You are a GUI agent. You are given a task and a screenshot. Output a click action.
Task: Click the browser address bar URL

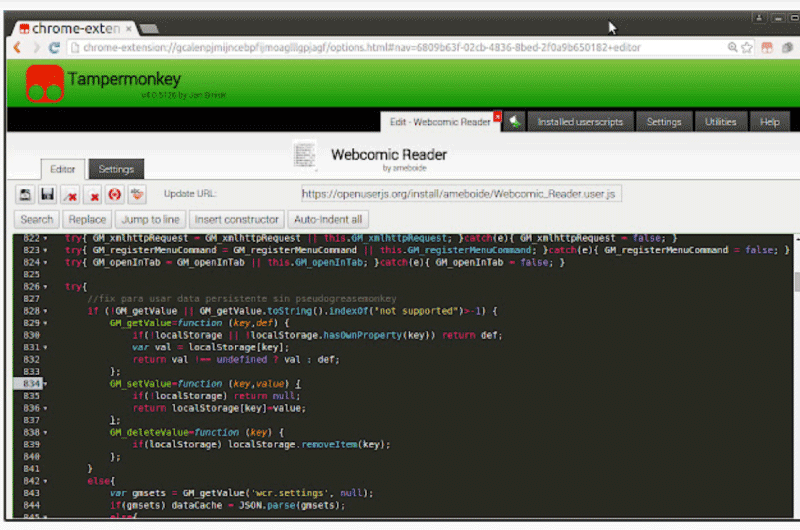(x=362, y=47)
